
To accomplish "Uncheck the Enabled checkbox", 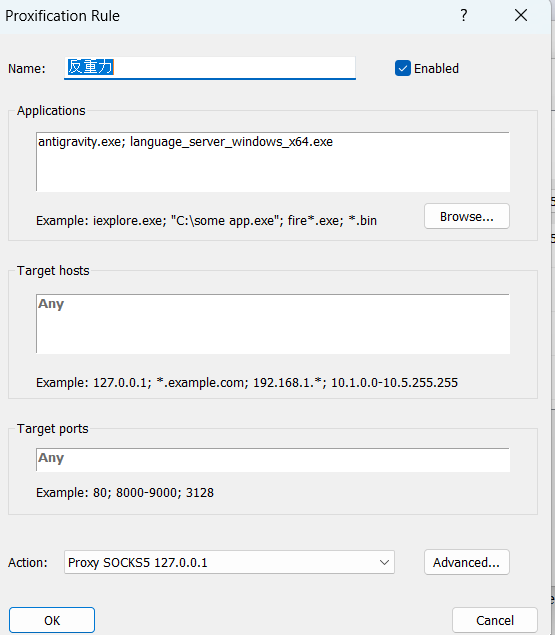I will pyautogui.click(x=403, y=68).
